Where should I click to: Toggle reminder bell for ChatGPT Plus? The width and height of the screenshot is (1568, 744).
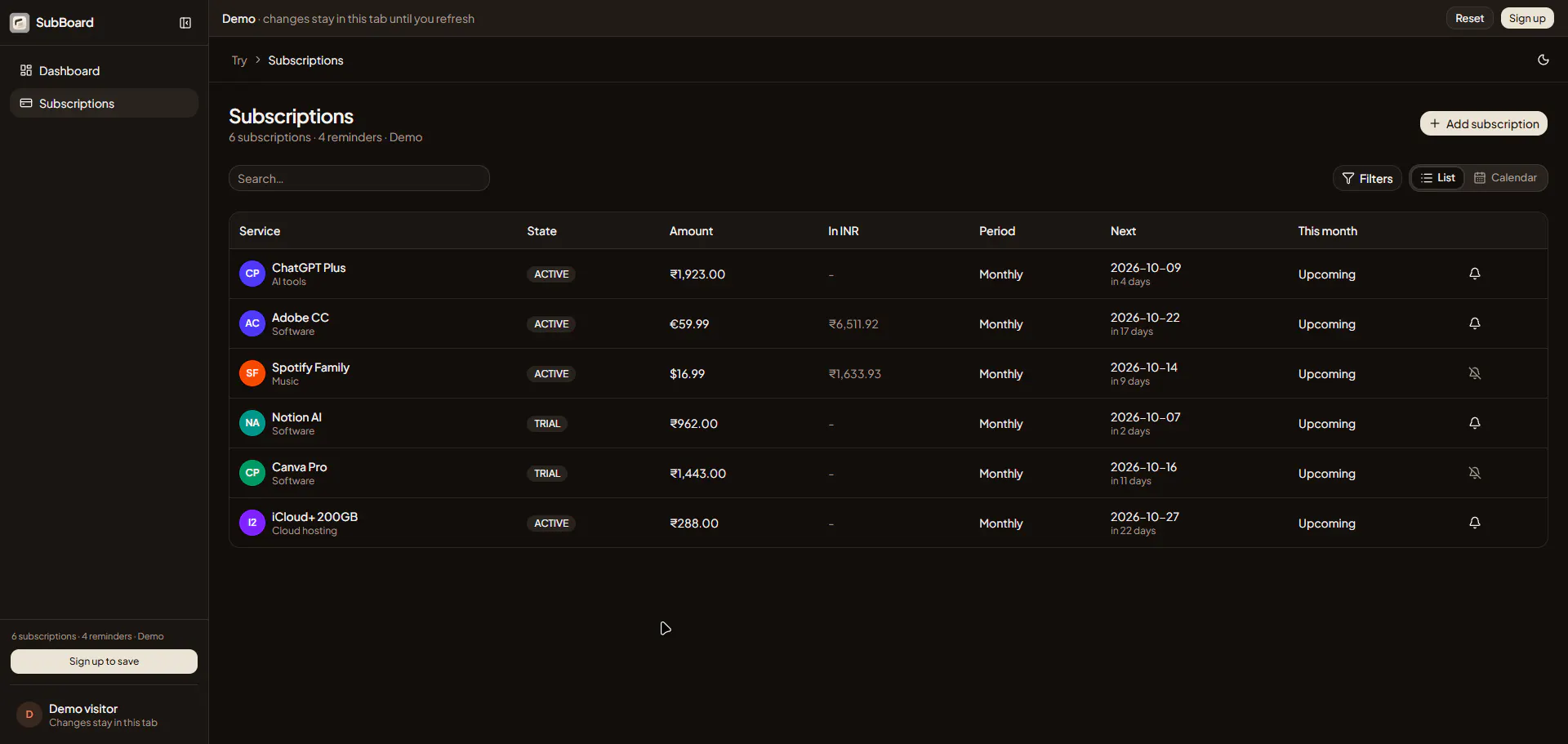coord(1475,274)
